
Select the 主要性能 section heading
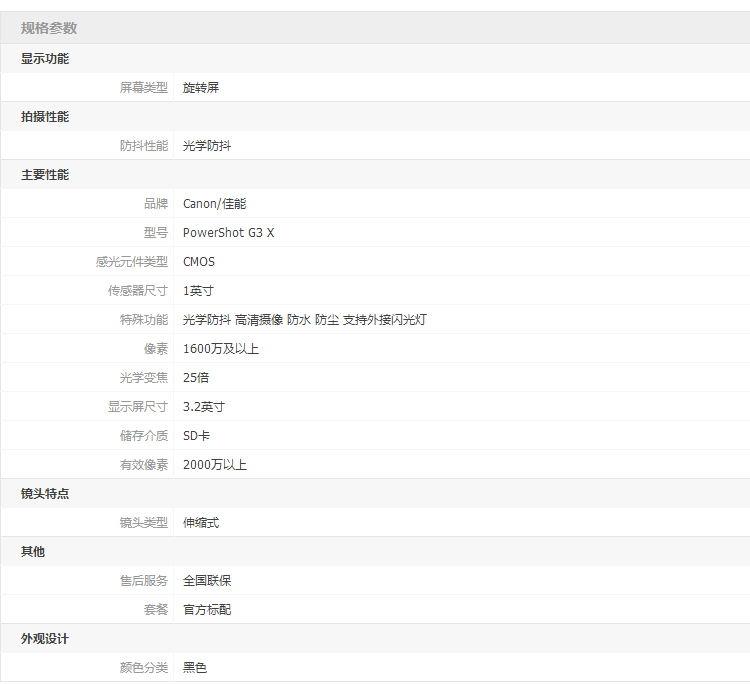45,175
